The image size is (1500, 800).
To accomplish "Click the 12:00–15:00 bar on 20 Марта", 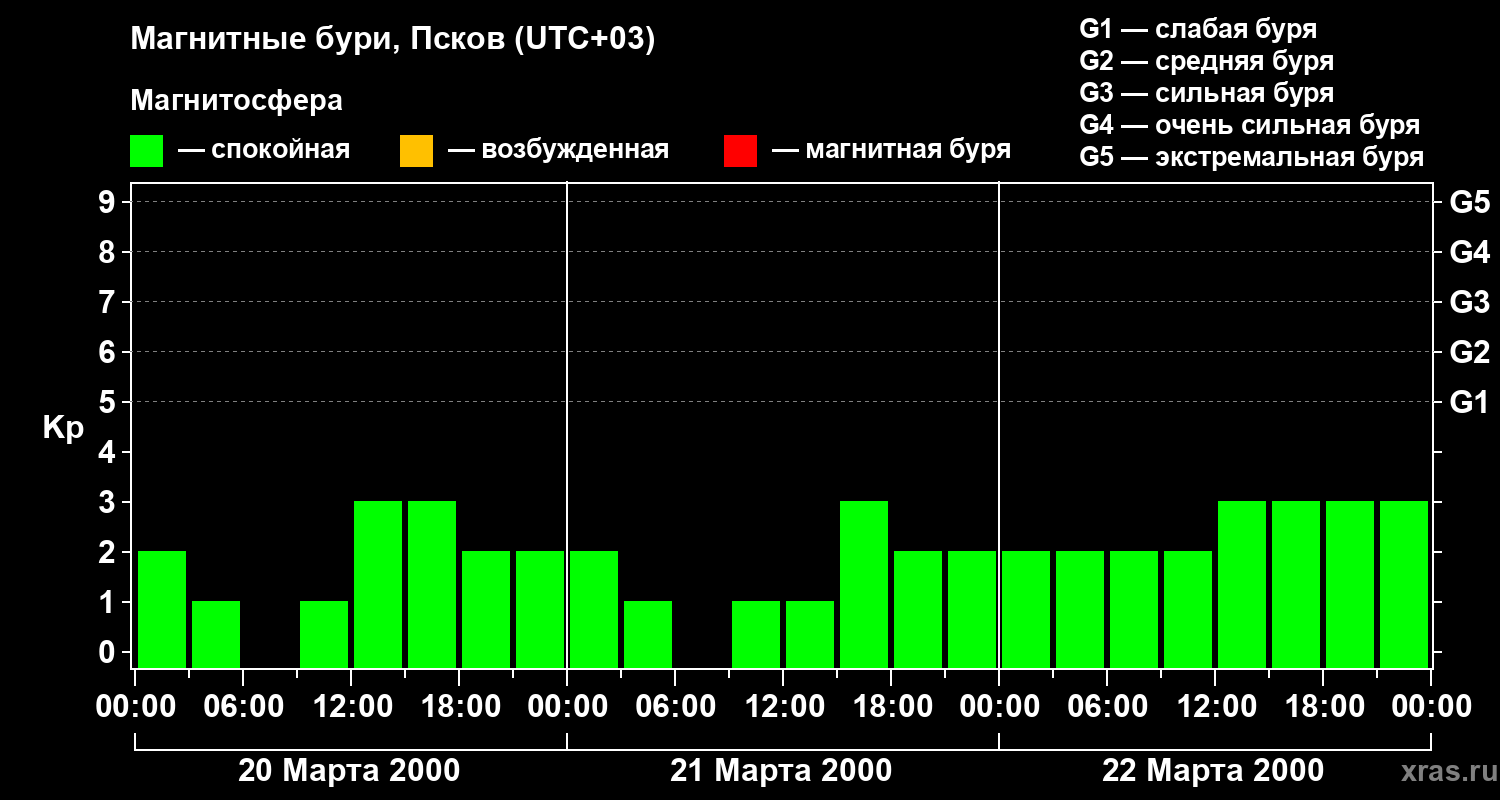I will click(378, 584).
